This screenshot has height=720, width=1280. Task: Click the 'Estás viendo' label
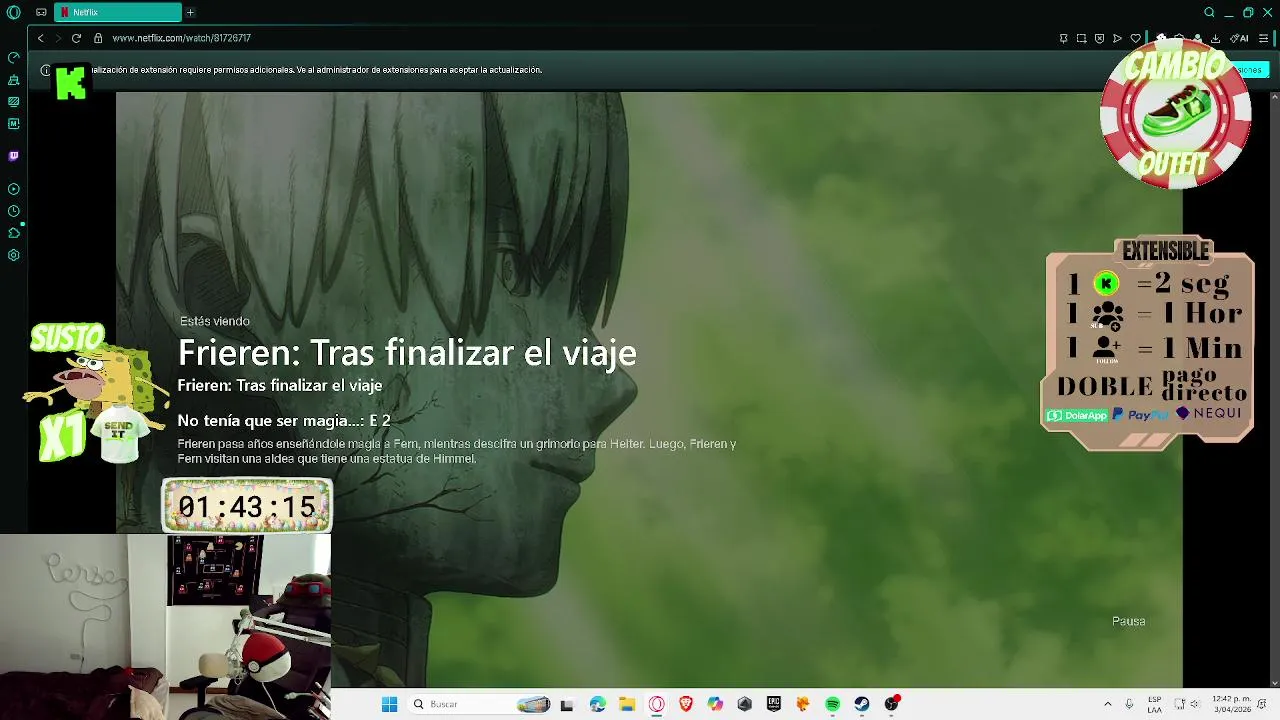pos(215,321)
